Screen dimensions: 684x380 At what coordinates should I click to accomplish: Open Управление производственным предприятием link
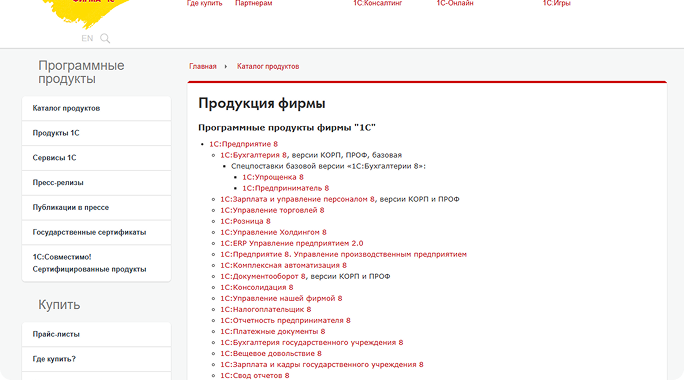click(343, 254)
